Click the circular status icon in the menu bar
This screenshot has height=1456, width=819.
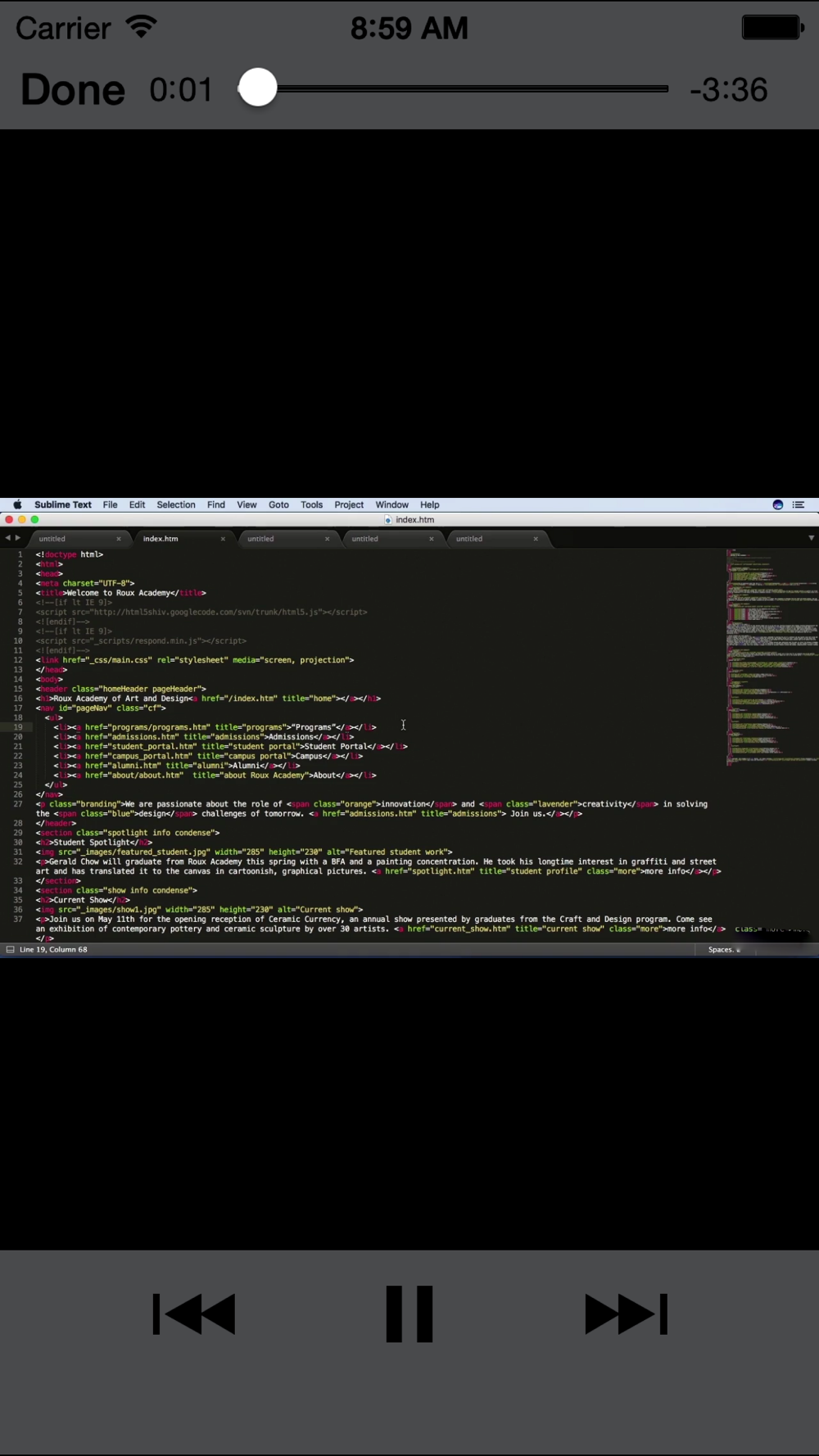click(778, 504)
